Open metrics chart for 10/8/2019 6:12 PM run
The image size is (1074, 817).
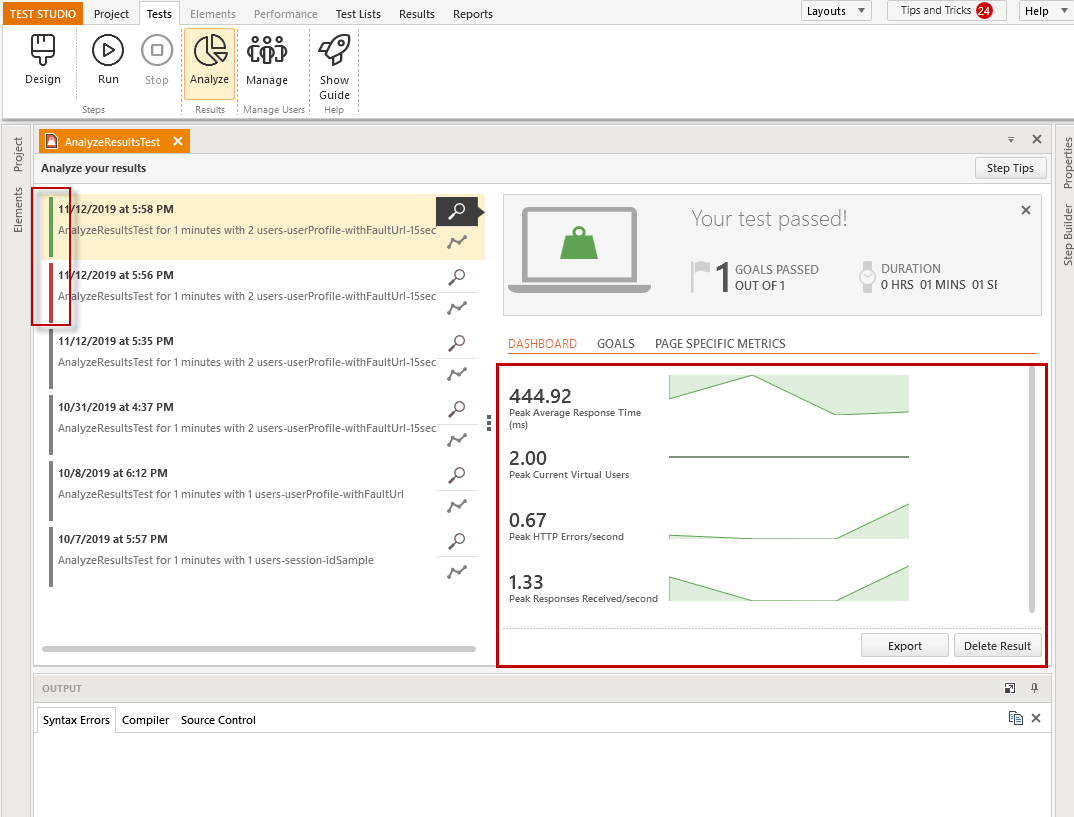pyautogui.click(x=457, y=505)
